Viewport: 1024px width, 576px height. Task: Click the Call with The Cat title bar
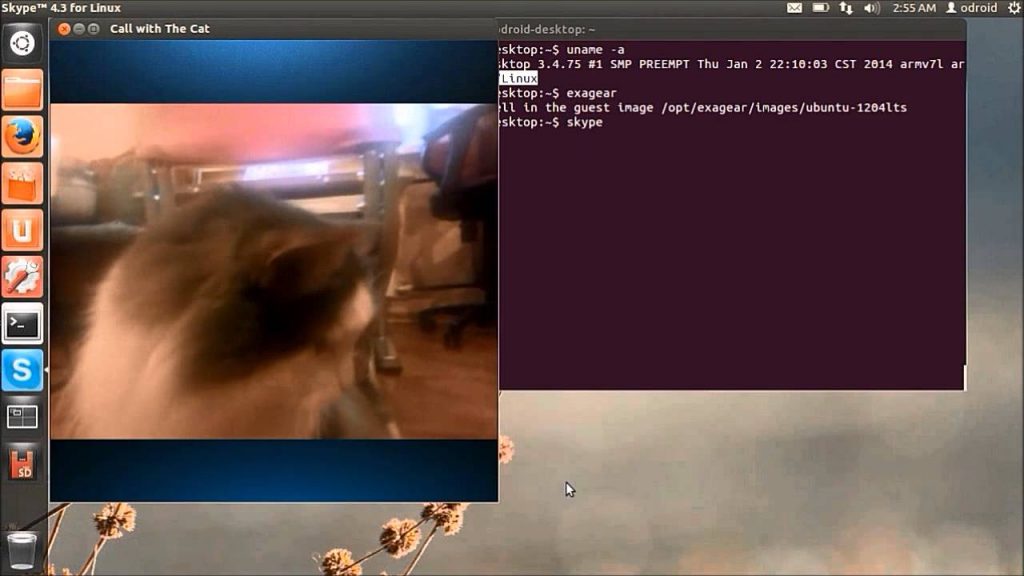pos(274,29)
